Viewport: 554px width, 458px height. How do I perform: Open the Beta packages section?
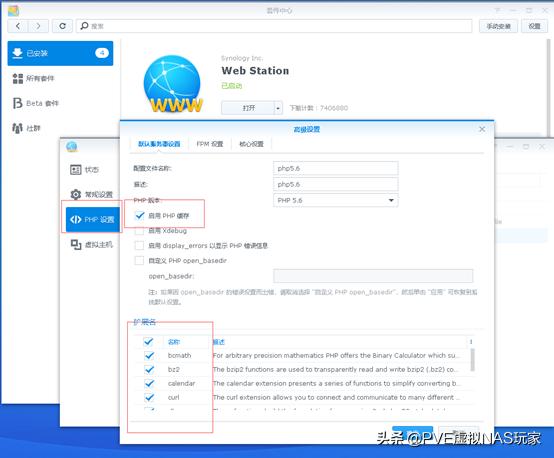pos(35,103)
